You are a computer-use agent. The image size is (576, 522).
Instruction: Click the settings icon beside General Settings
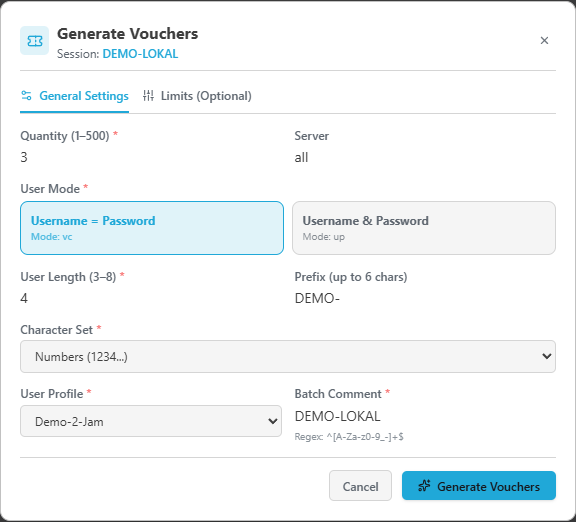click(26, 96)
